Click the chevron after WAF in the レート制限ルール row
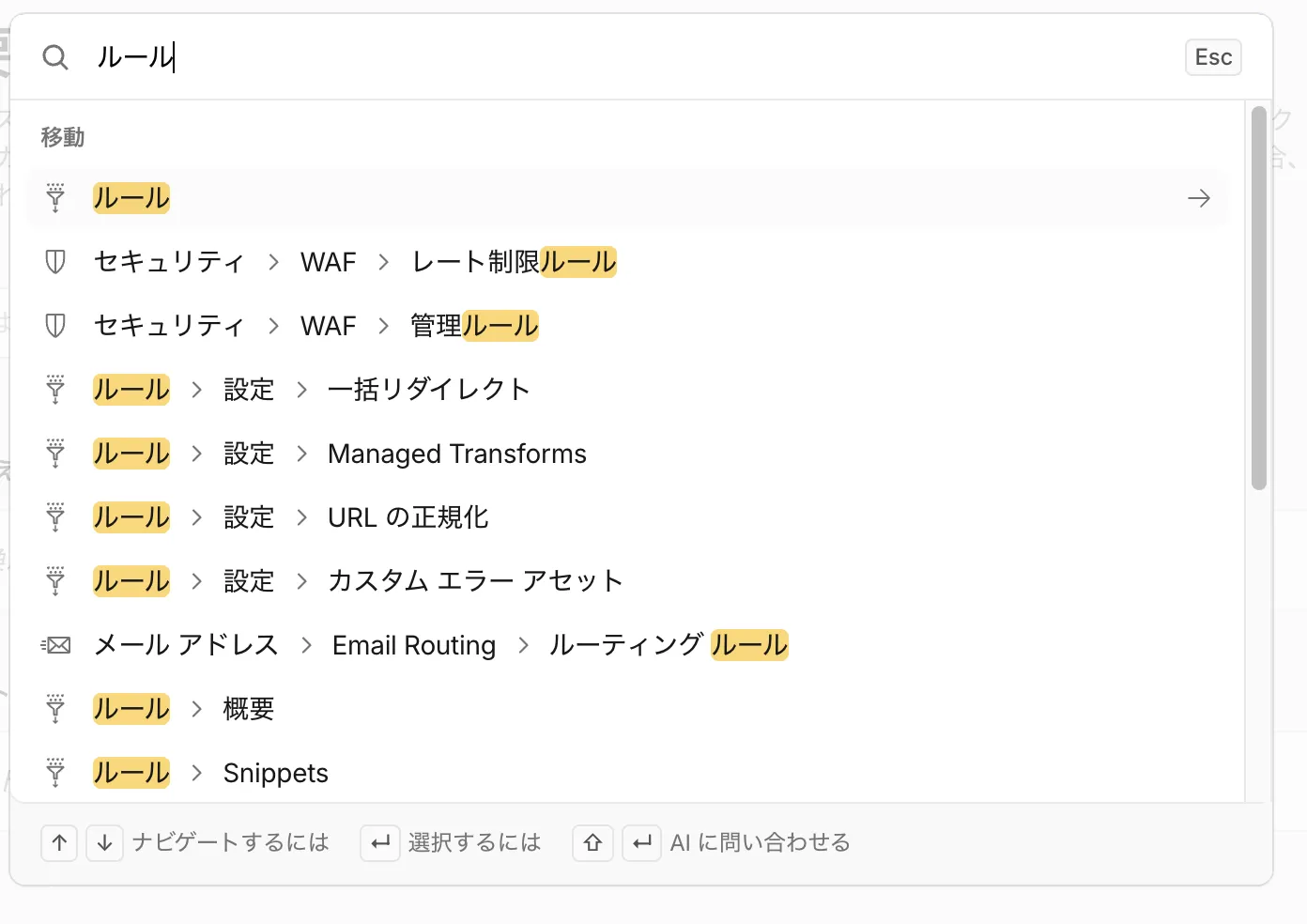Screen dimensions: 1307x924 click(x=383, y=262)
